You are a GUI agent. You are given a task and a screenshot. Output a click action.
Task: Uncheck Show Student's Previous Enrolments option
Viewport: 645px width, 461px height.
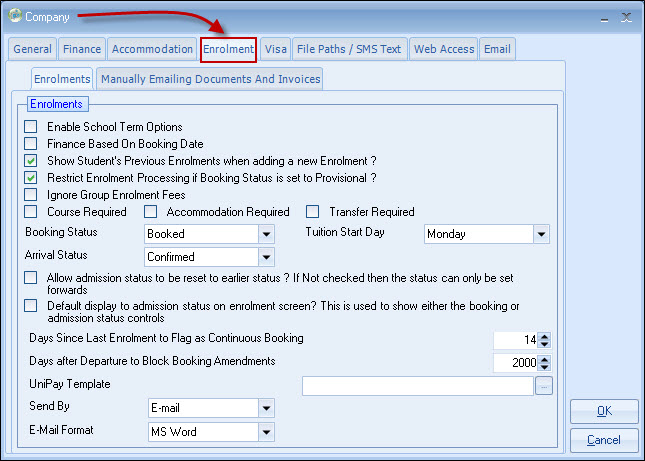(x=31, y=161)
